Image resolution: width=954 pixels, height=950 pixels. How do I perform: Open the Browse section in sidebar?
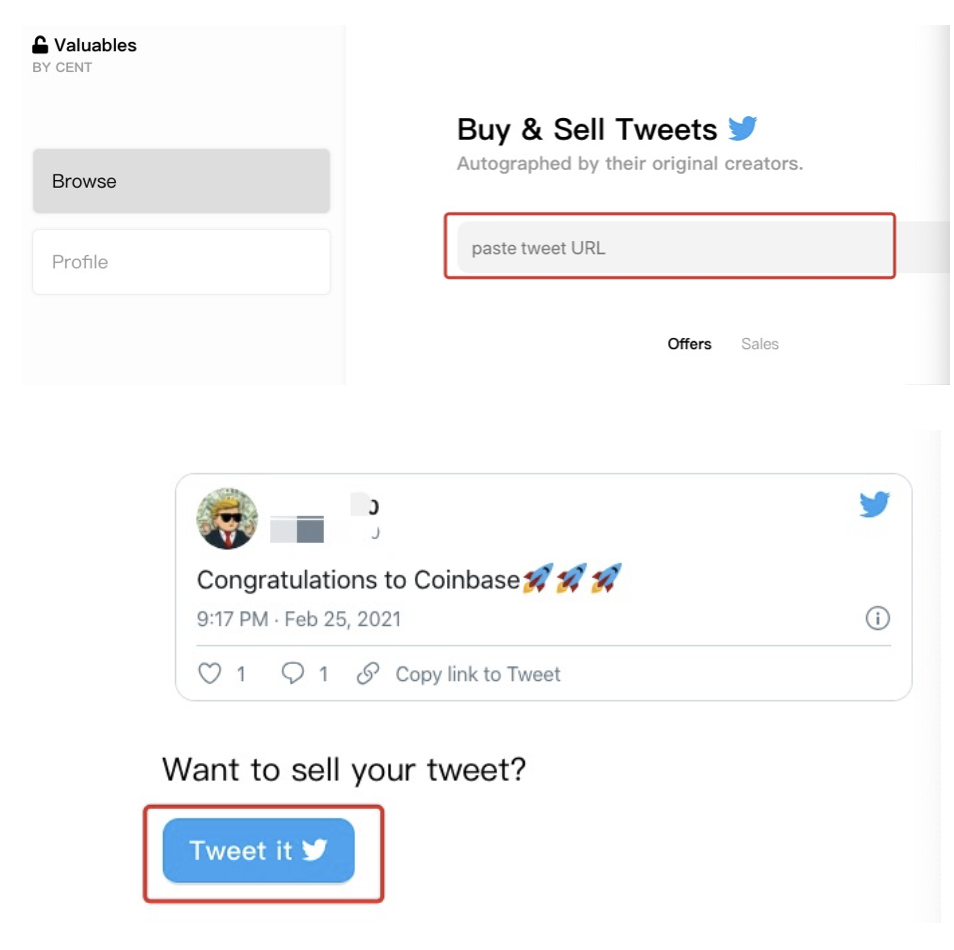coord(181,181)
